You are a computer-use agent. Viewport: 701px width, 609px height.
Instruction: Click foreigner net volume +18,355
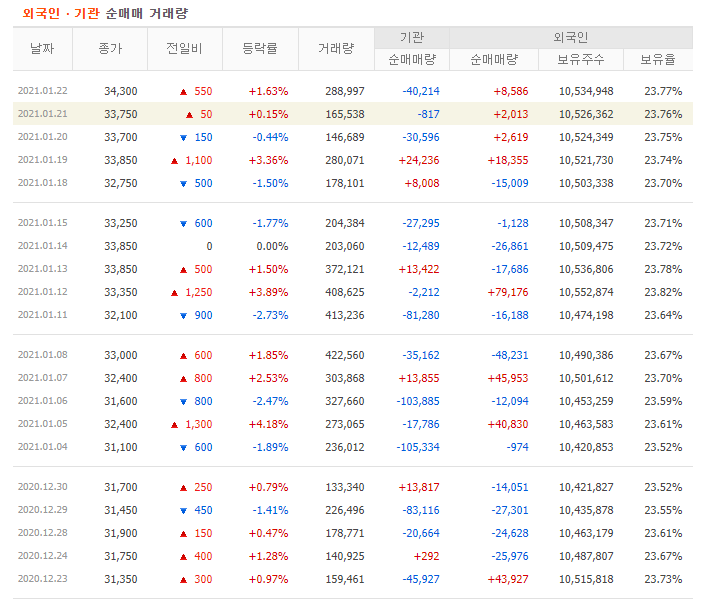point(508,160)
